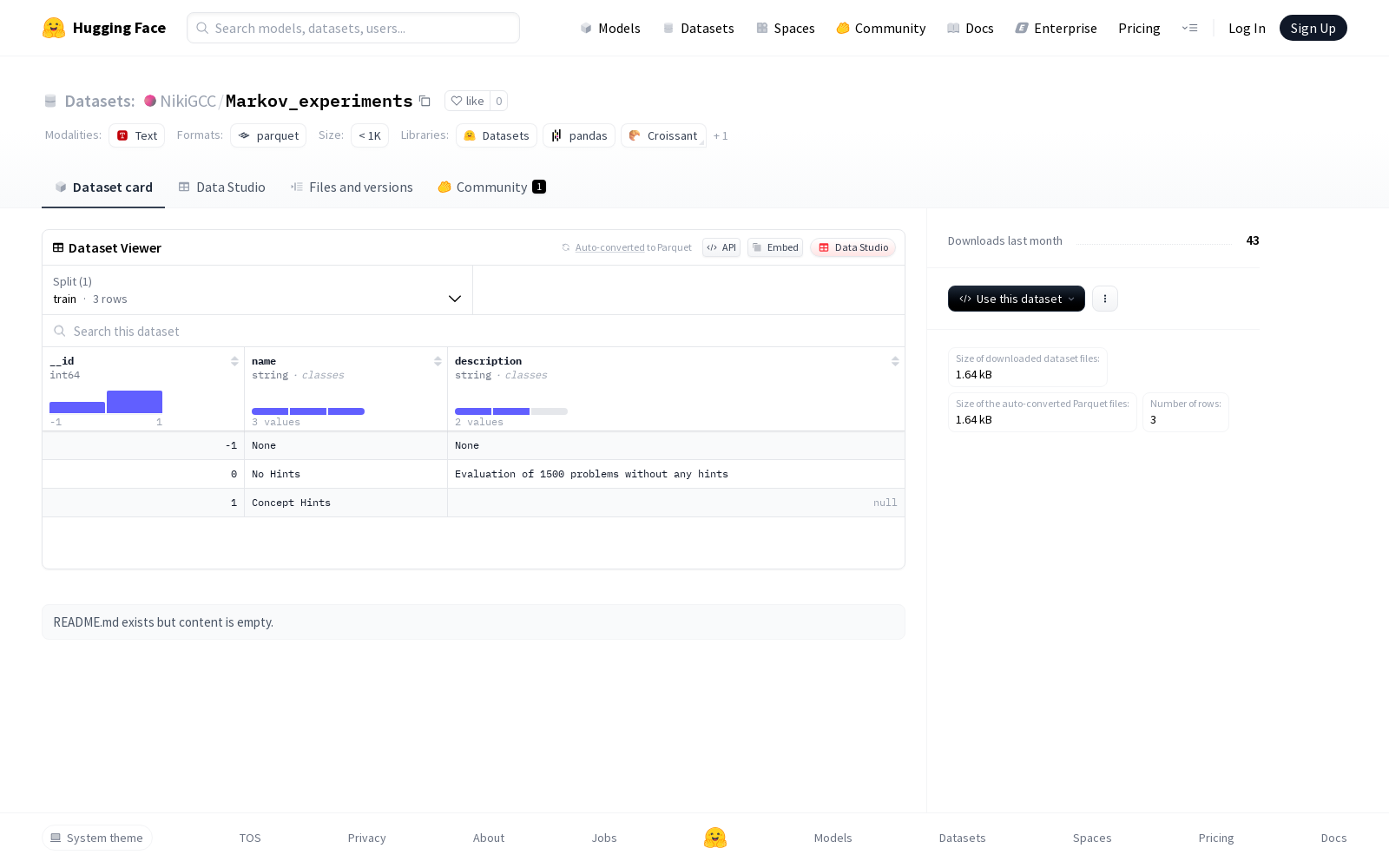Open Pricing footer link
Viewport: 1389px width, 868px height.
1216,838
